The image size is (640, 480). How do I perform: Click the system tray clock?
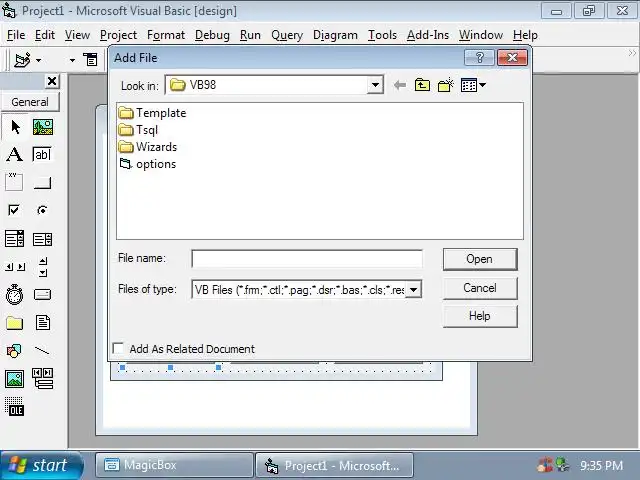pos(602,465)
